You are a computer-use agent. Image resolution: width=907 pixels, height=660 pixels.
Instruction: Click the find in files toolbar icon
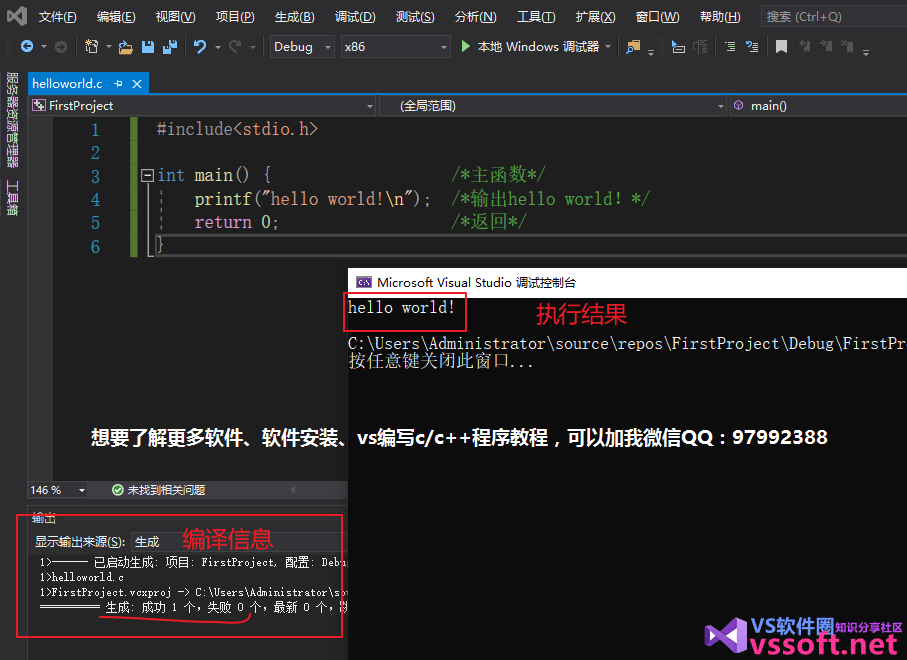tap(633, 47)
